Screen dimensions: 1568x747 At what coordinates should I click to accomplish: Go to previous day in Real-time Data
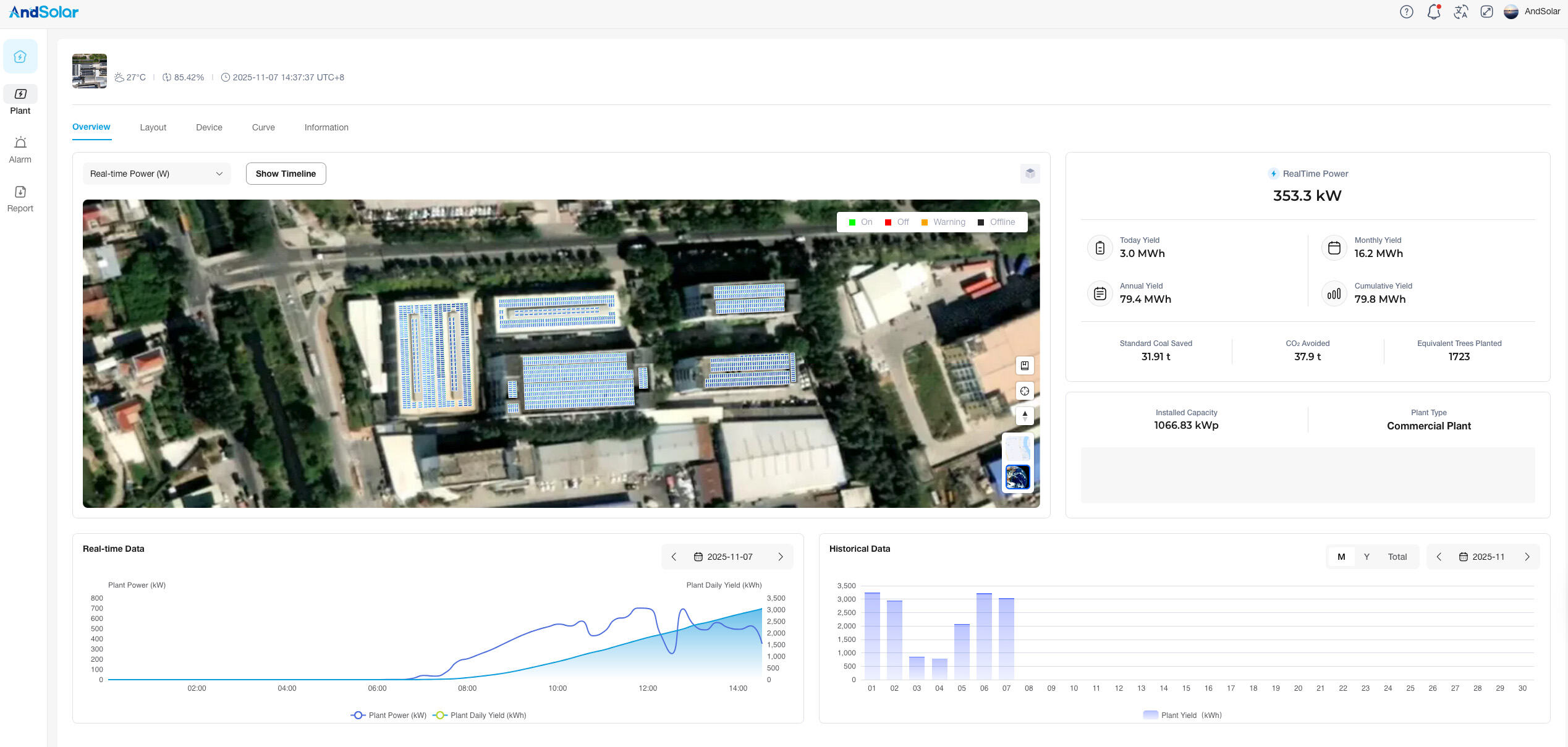click(674, 557)
